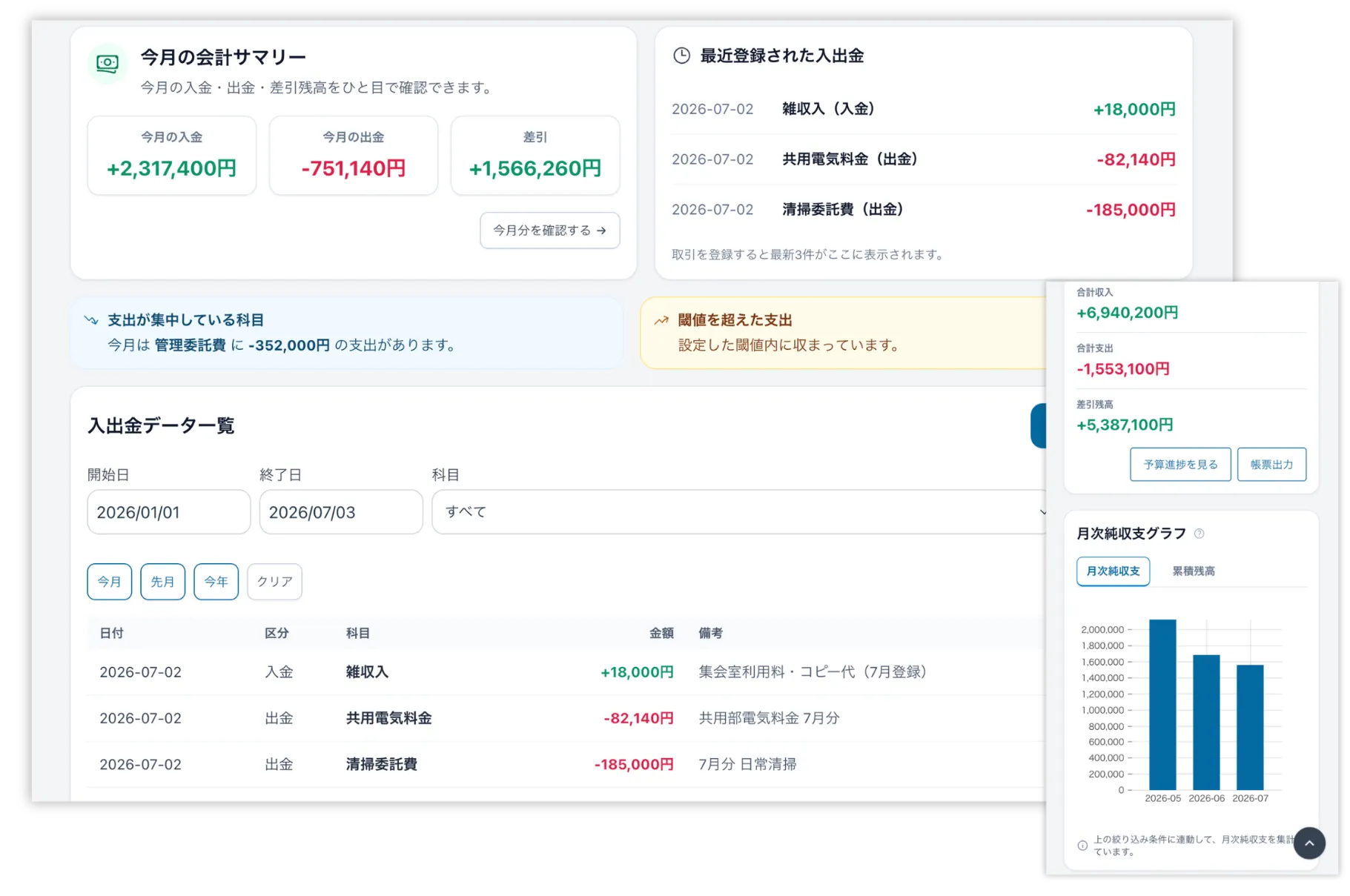Filter by 先月 quick range

tap(162, 582)
